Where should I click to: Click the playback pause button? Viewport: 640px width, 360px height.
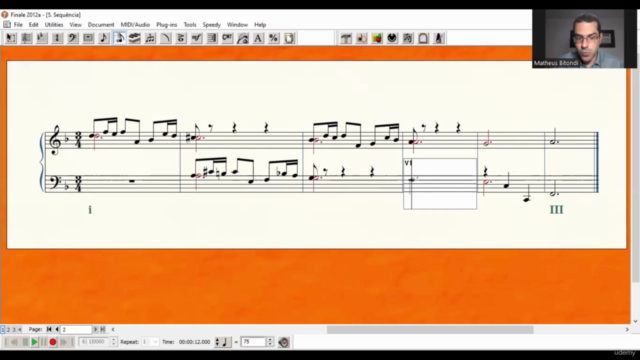tap(44, 342)
